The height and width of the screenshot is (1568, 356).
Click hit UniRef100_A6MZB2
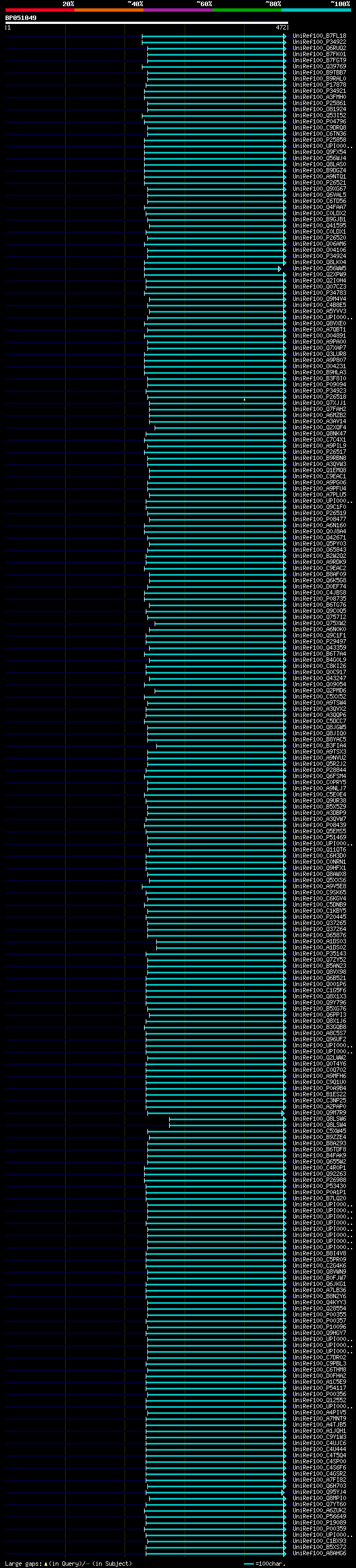[319, 415]
